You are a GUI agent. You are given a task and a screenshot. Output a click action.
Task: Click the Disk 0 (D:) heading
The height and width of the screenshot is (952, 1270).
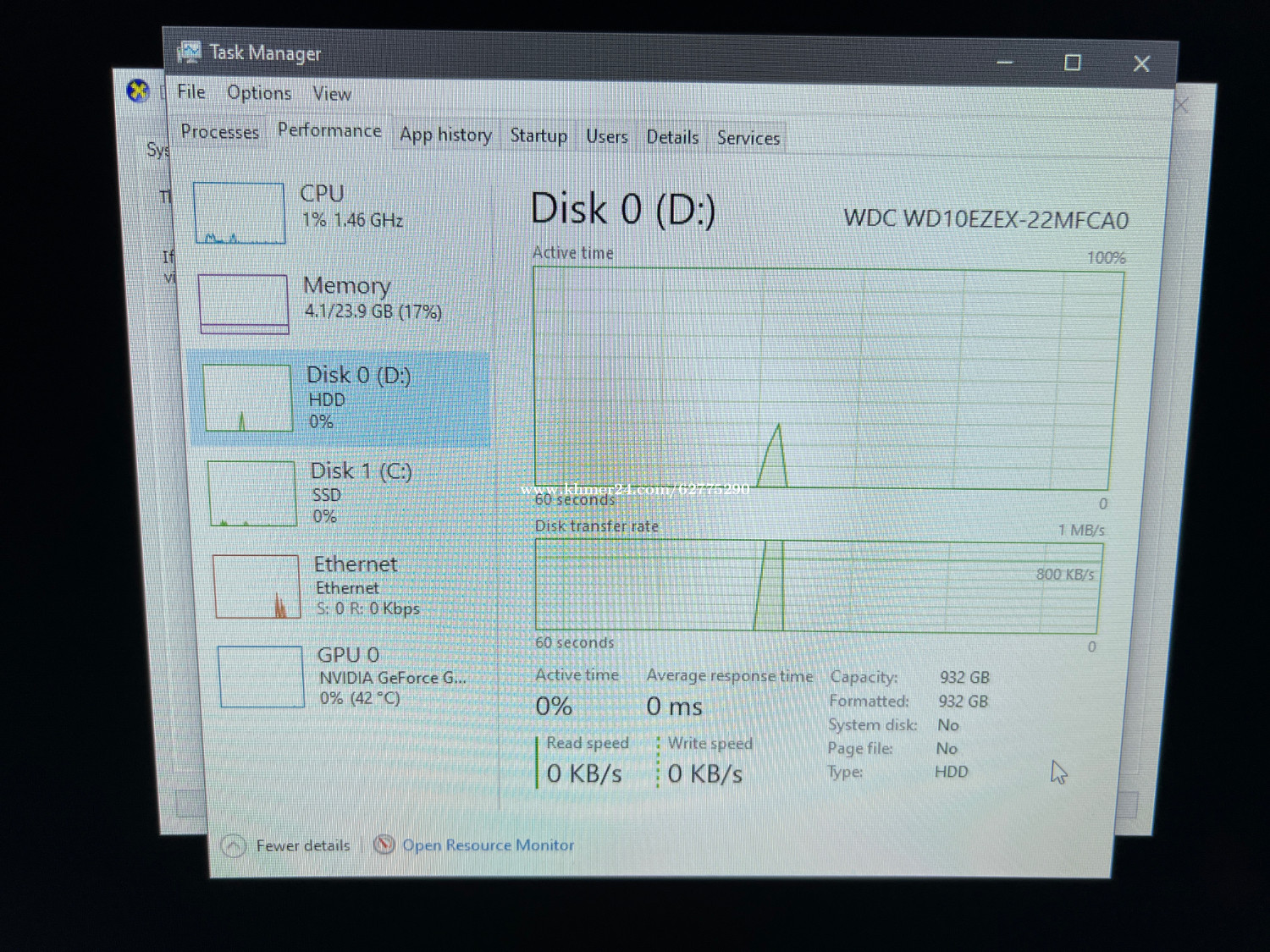[623, 209]
